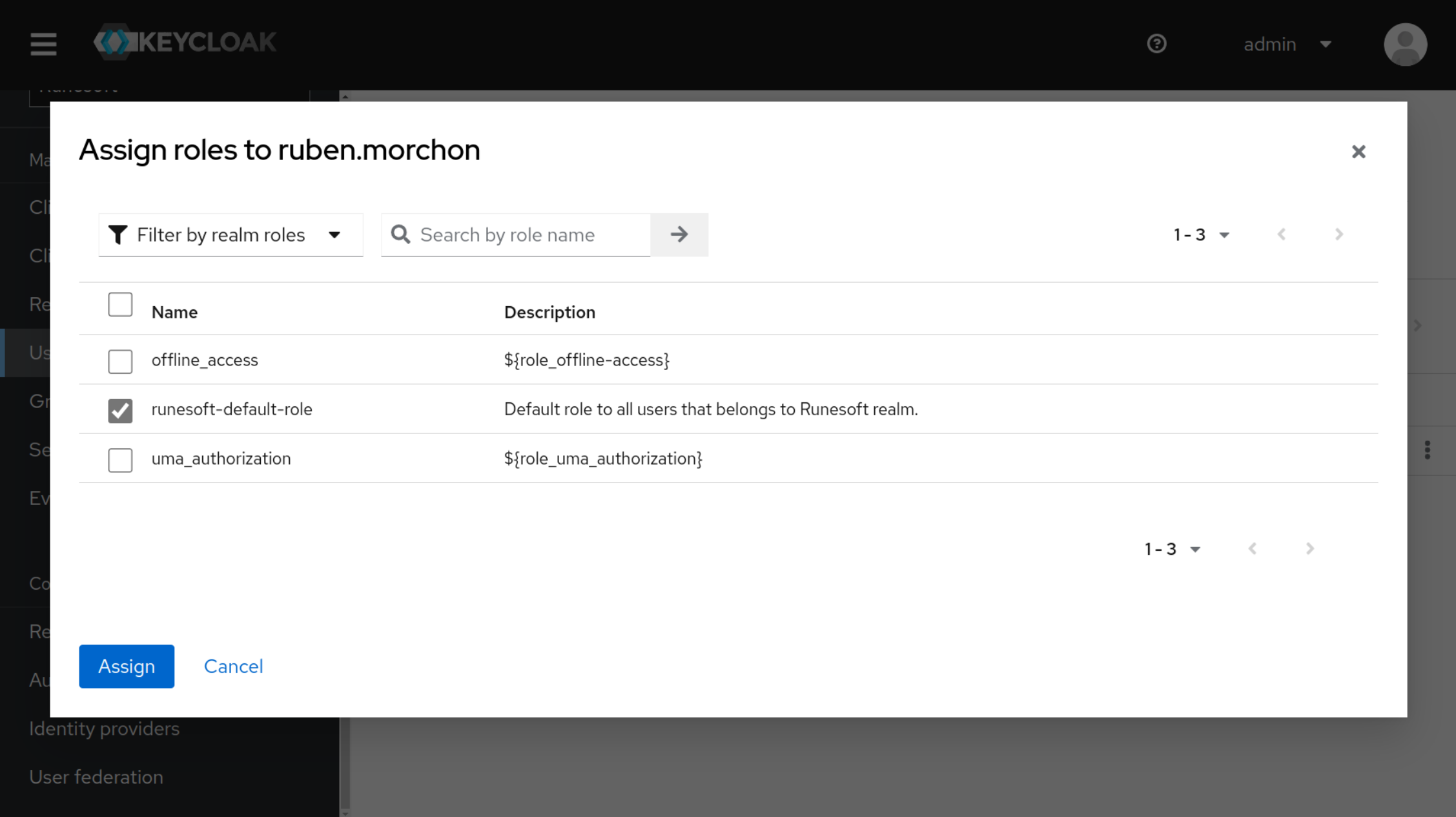Go to next page in top pagination
The image size is (1456, 817).
tap(1338, 234)
